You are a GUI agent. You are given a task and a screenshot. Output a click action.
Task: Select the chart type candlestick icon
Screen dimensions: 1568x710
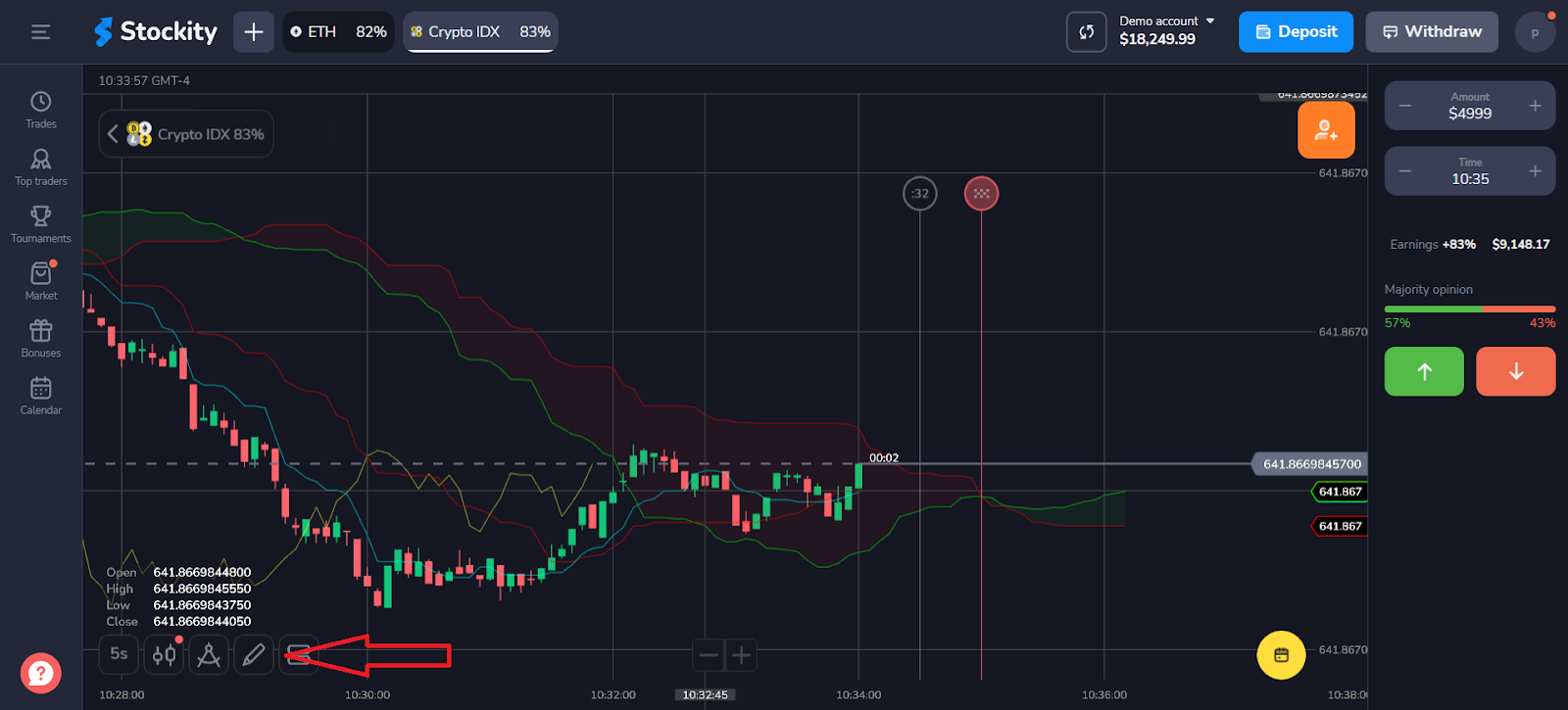click(164, 655)
